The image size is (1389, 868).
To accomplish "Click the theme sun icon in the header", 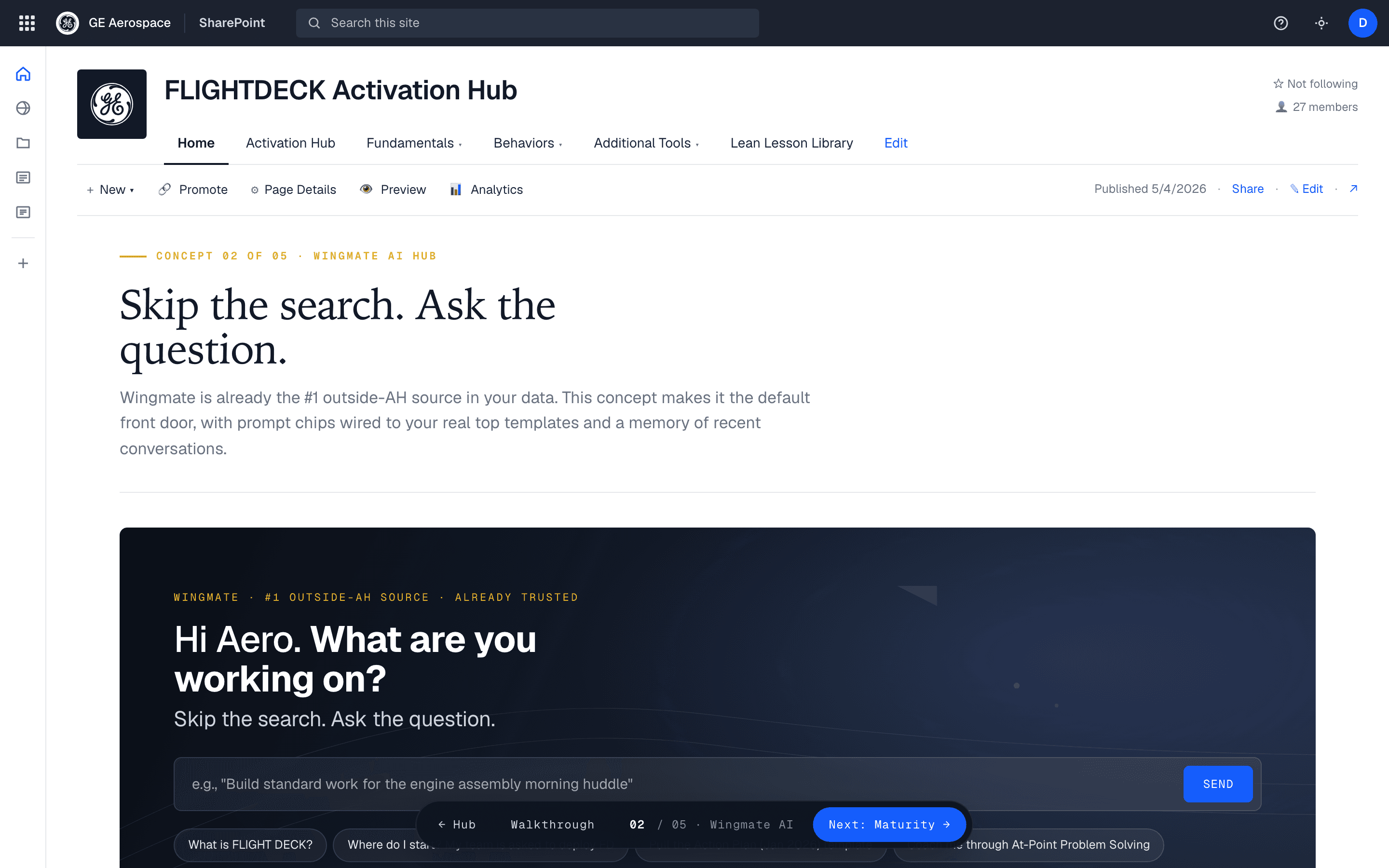I will 1321,23.
